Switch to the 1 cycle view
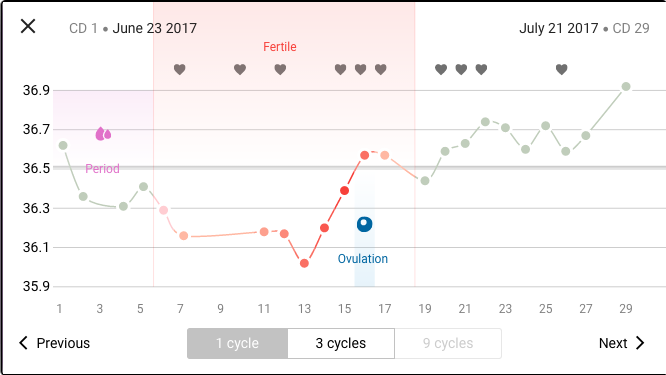The width and height of the screenshot is (666, 375). [x=237, y=343]
